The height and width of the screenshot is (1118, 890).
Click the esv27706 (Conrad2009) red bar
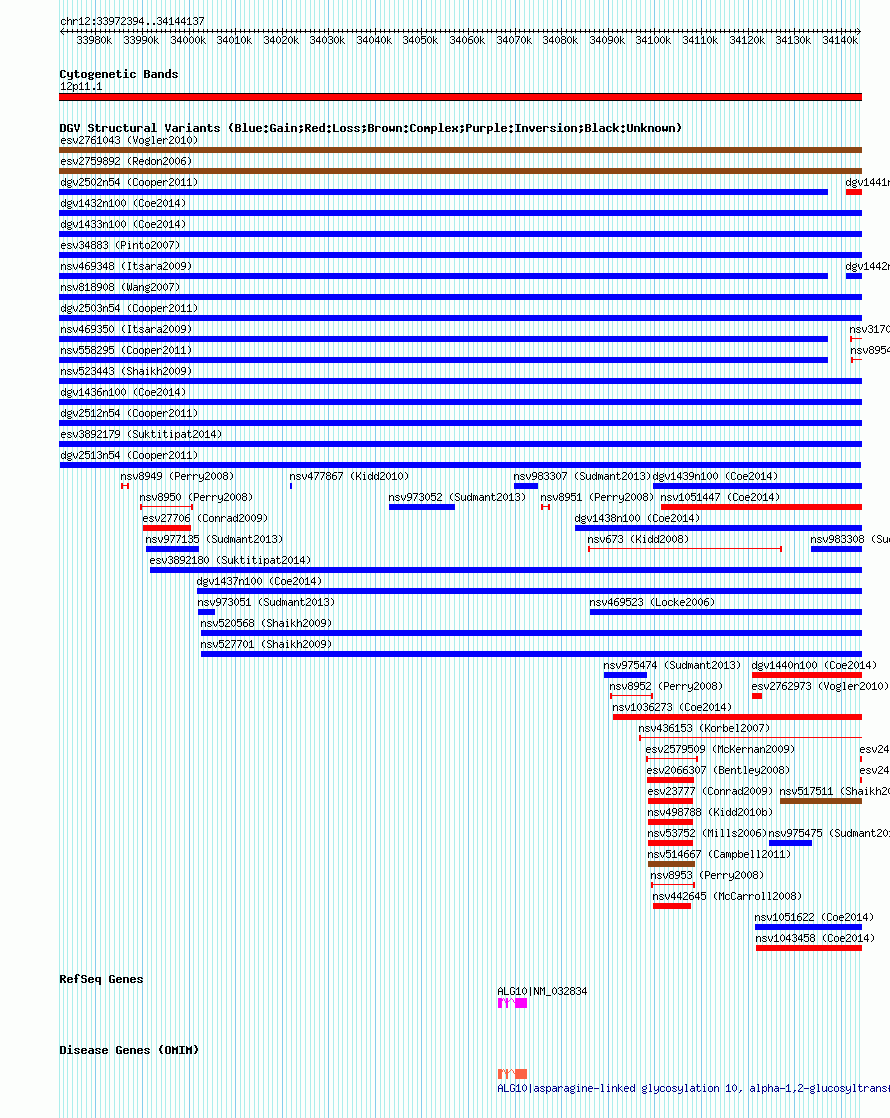coord(167,528)
